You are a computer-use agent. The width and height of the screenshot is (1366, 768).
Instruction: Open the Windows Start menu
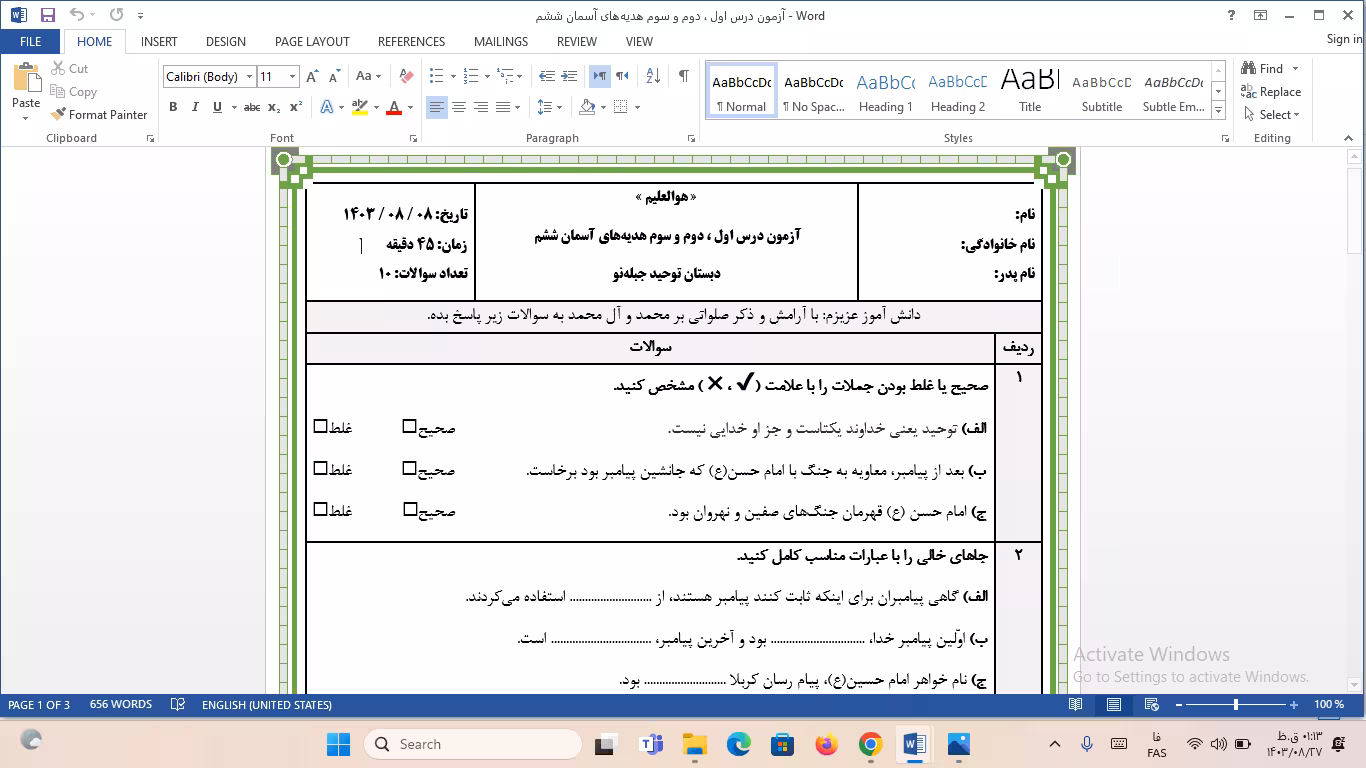[x=338, y=744]
